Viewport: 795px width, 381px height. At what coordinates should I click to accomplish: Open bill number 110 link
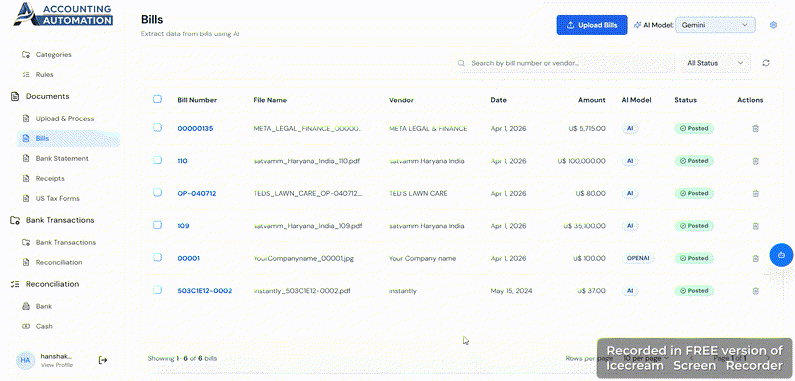click(182, 161)
